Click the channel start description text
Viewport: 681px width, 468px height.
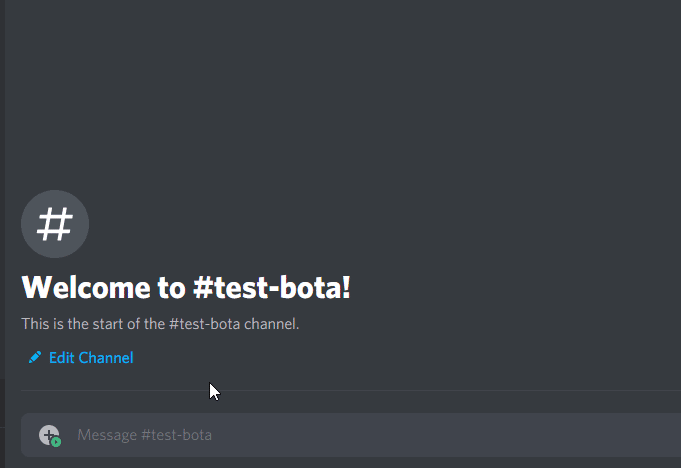click(x=160, y=324)
